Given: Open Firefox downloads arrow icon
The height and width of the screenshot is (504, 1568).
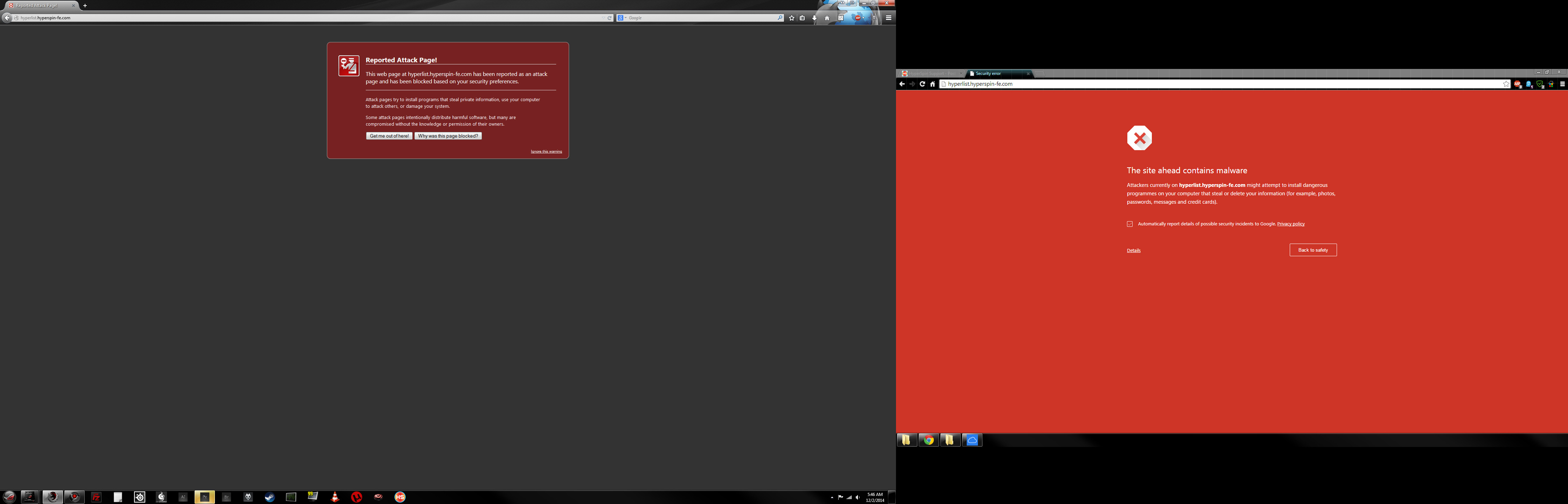Looking at the screenshot, I should tap(814, 17).
